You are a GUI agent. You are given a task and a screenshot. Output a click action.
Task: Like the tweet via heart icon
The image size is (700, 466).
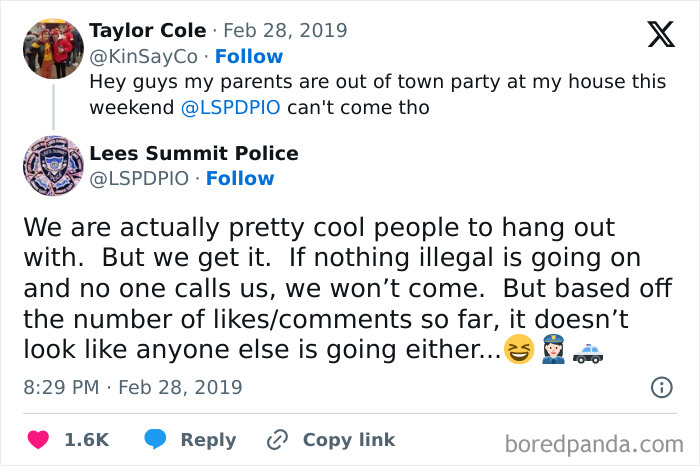(x=39, y=440)
